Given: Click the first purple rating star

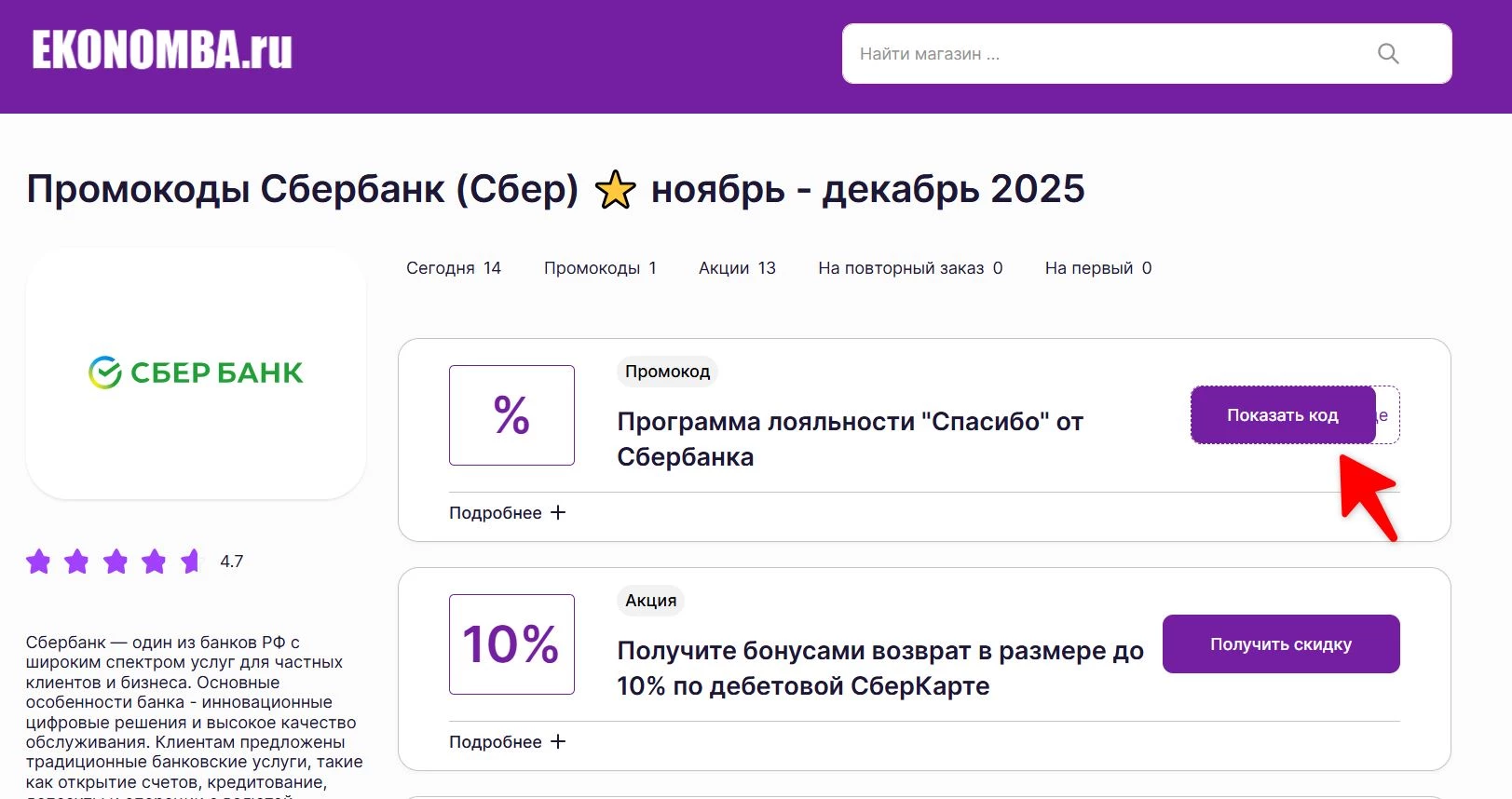Looking at the screenshot, I should click(x=38, y=562).
